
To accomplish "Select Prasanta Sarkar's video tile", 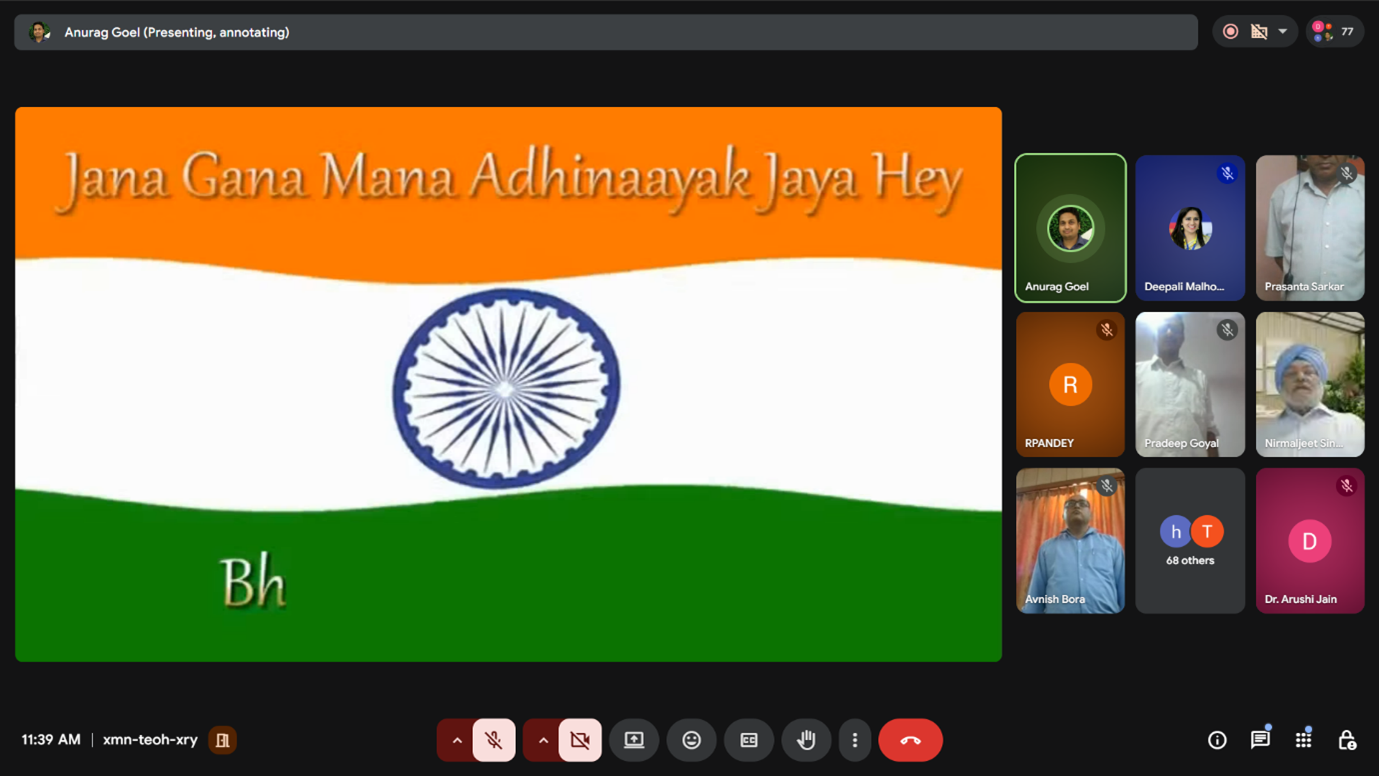I will [1310, 228].
